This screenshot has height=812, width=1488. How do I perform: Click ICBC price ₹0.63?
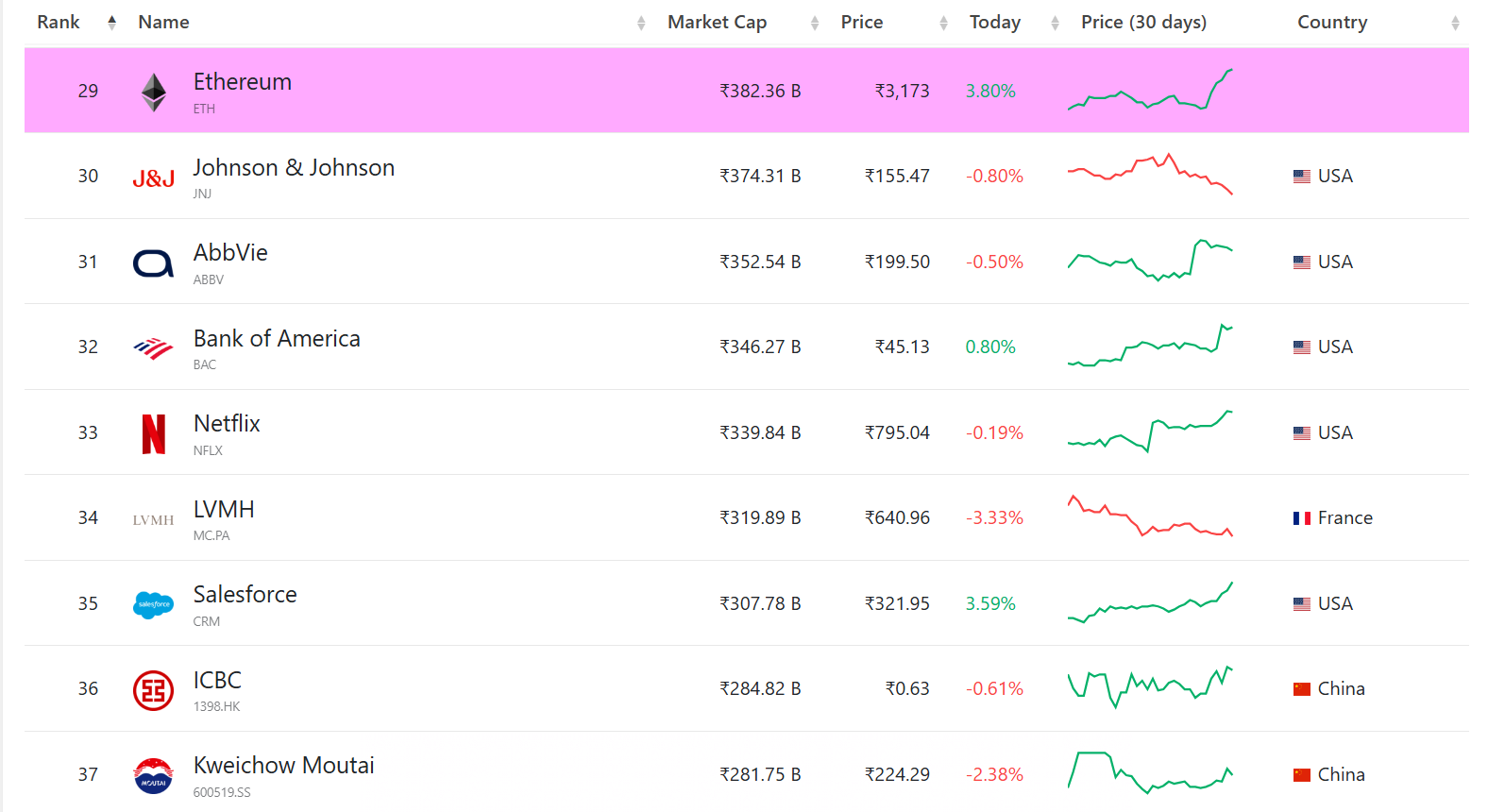[x=907, y=688]
